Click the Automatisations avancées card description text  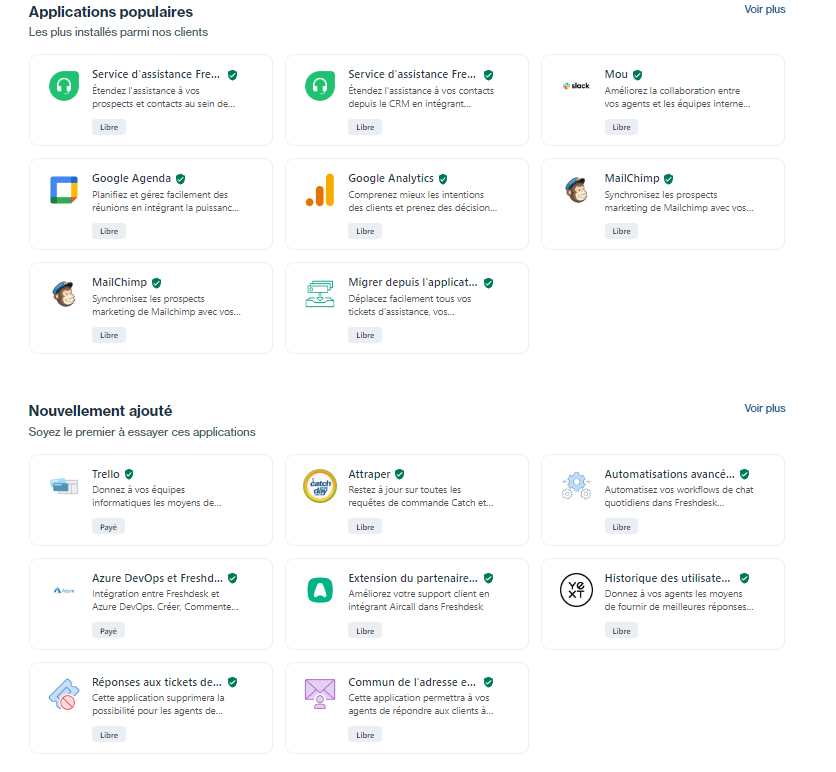[x=679, y=496]
